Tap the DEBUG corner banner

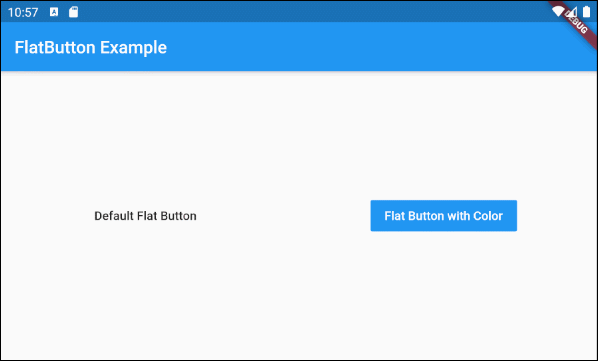tap(578, 23)
